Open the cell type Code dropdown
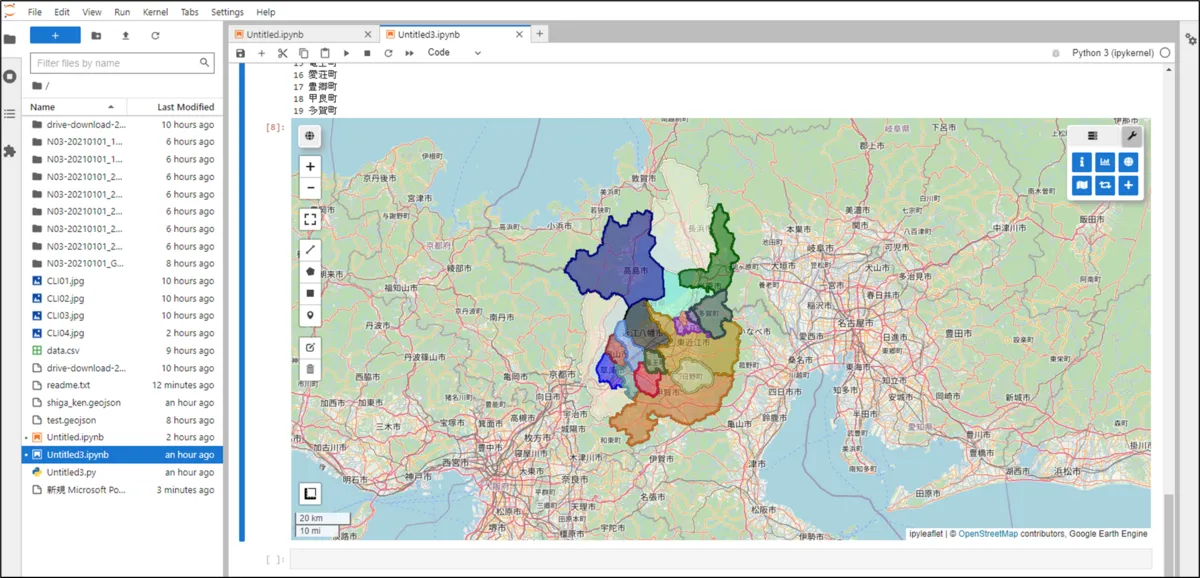Viewport: 1200px width, 578px height. pos(454,53)
